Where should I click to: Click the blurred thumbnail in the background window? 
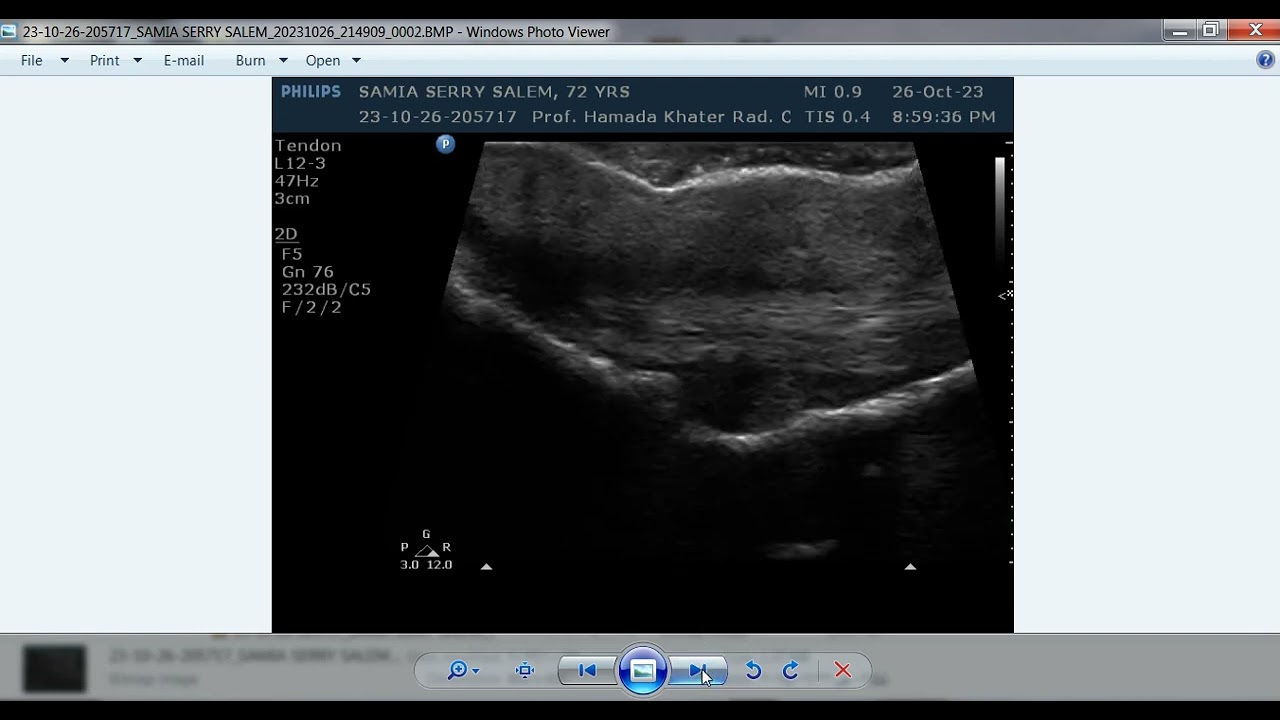55,668
